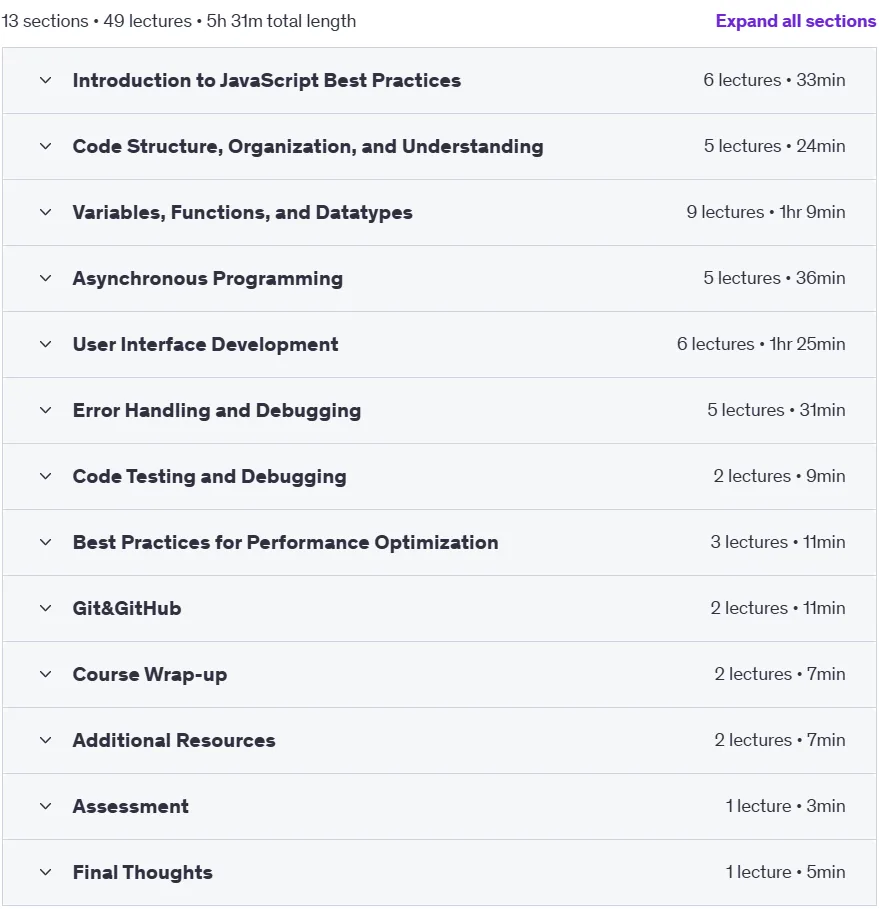Expand Code Structure, Organization, and Understanding chevron

[x=45, y=147]
